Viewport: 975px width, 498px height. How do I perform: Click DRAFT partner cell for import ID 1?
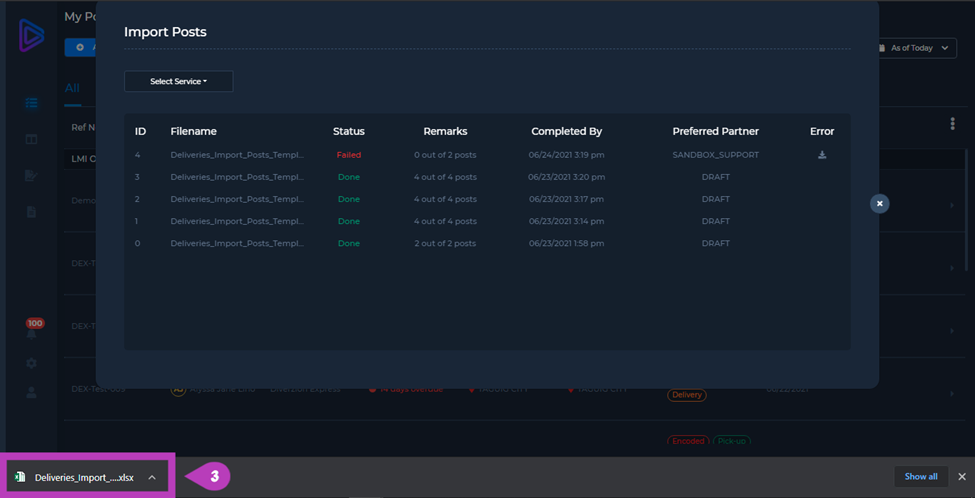point(716,221)
